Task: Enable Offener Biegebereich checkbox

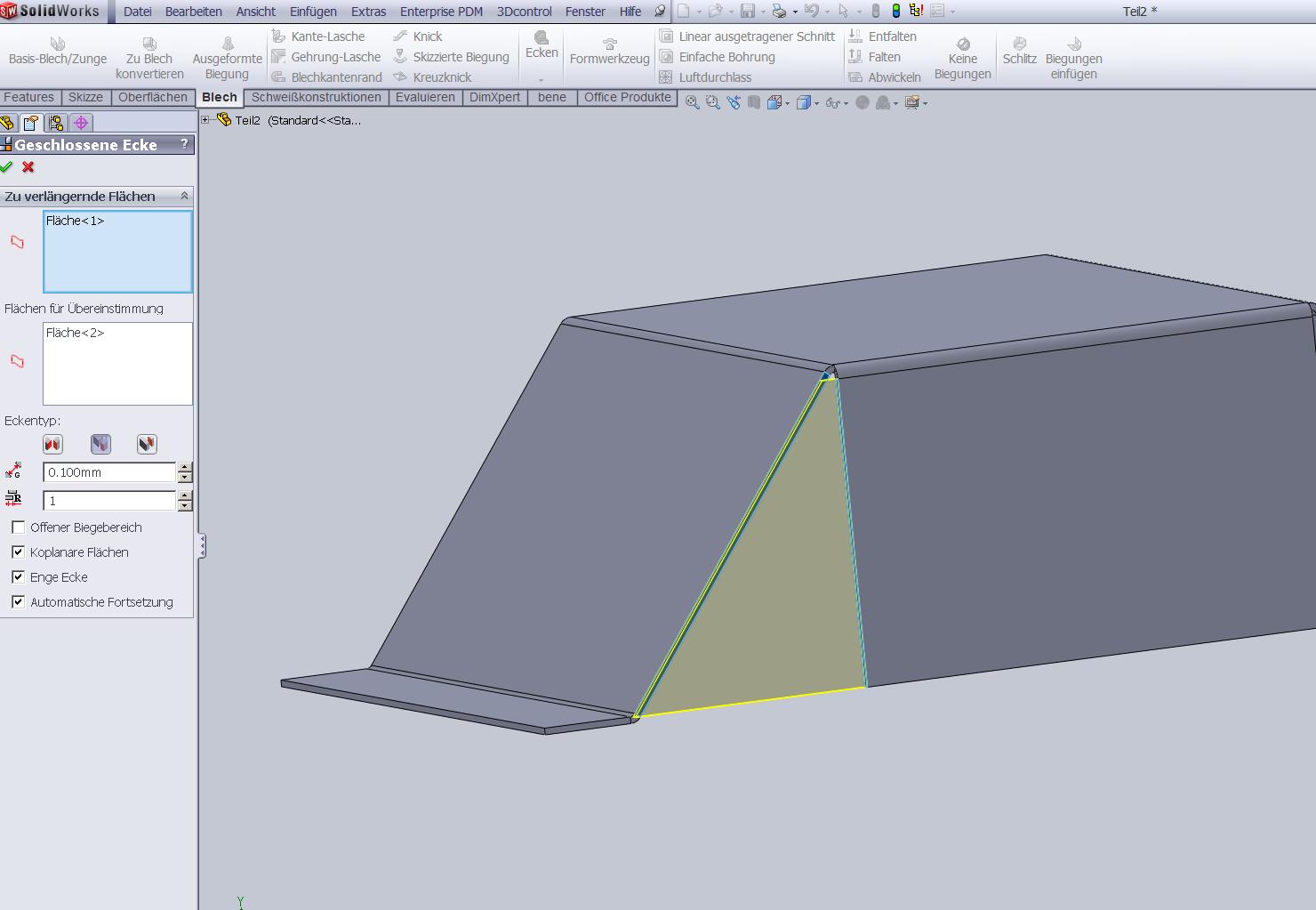Action: pos(19,527)
